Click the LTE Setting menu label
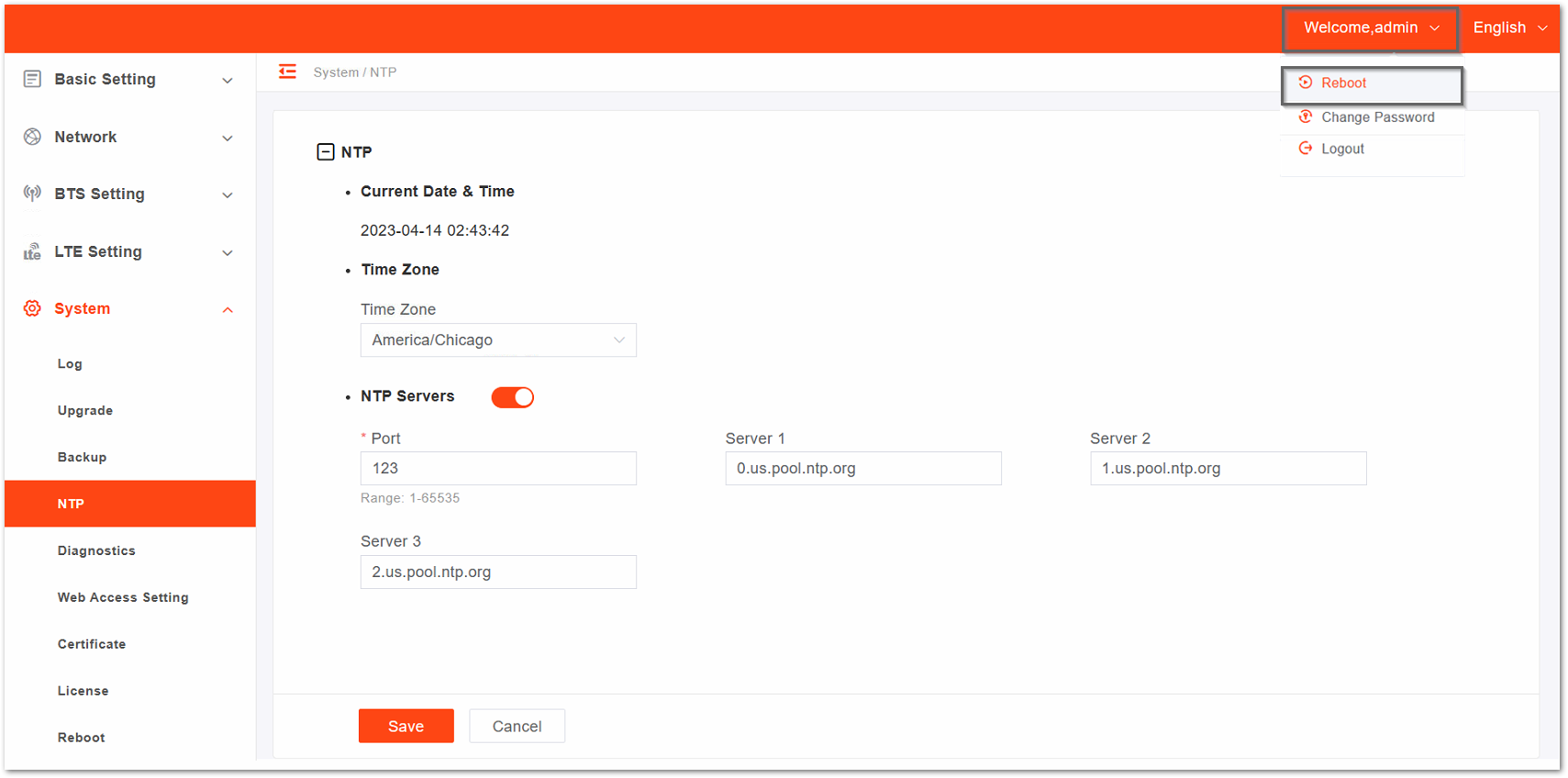1568x778 pixels. coord(98,251)
